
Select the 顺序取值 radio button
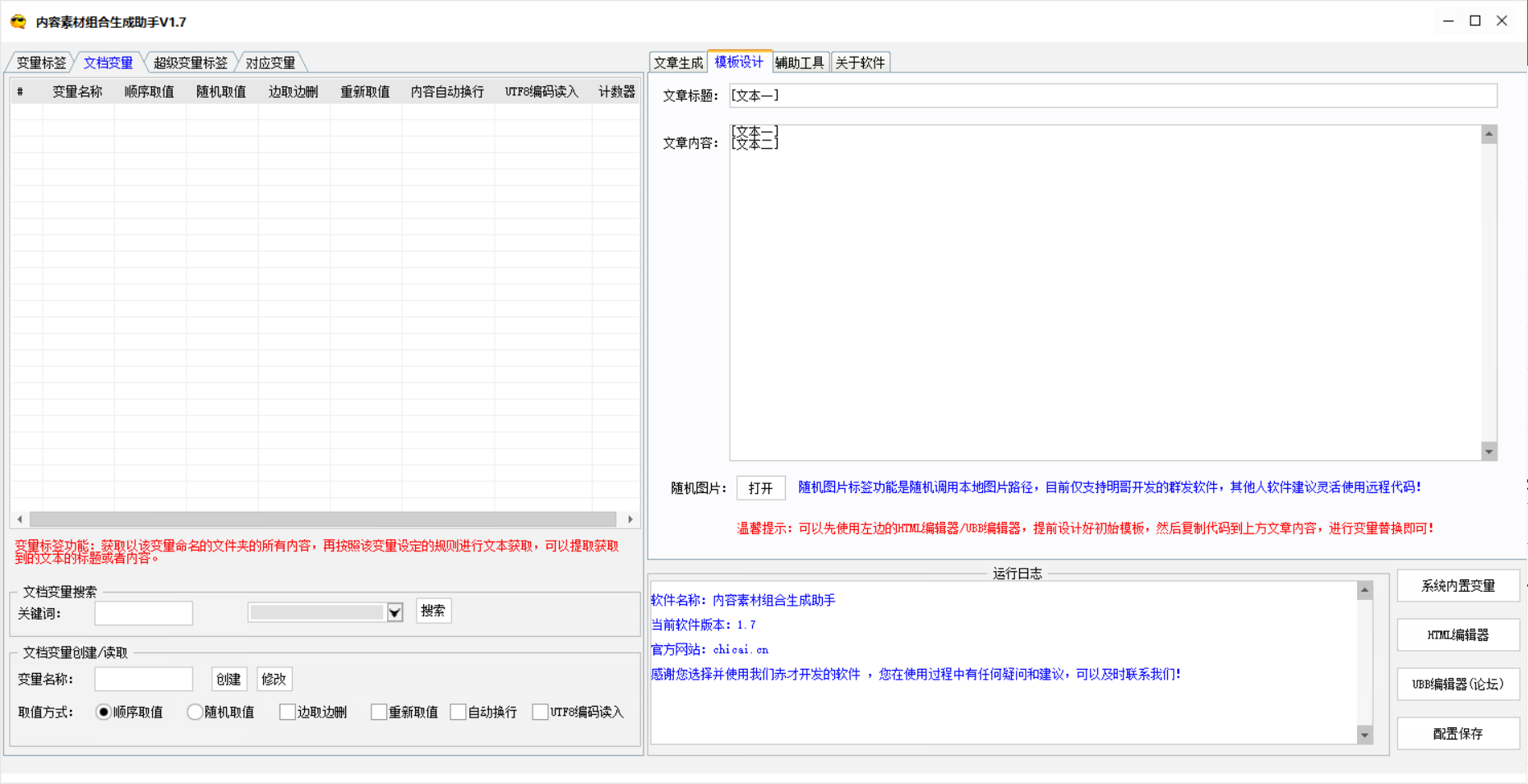pyautogui.click(x=104, y=712)
